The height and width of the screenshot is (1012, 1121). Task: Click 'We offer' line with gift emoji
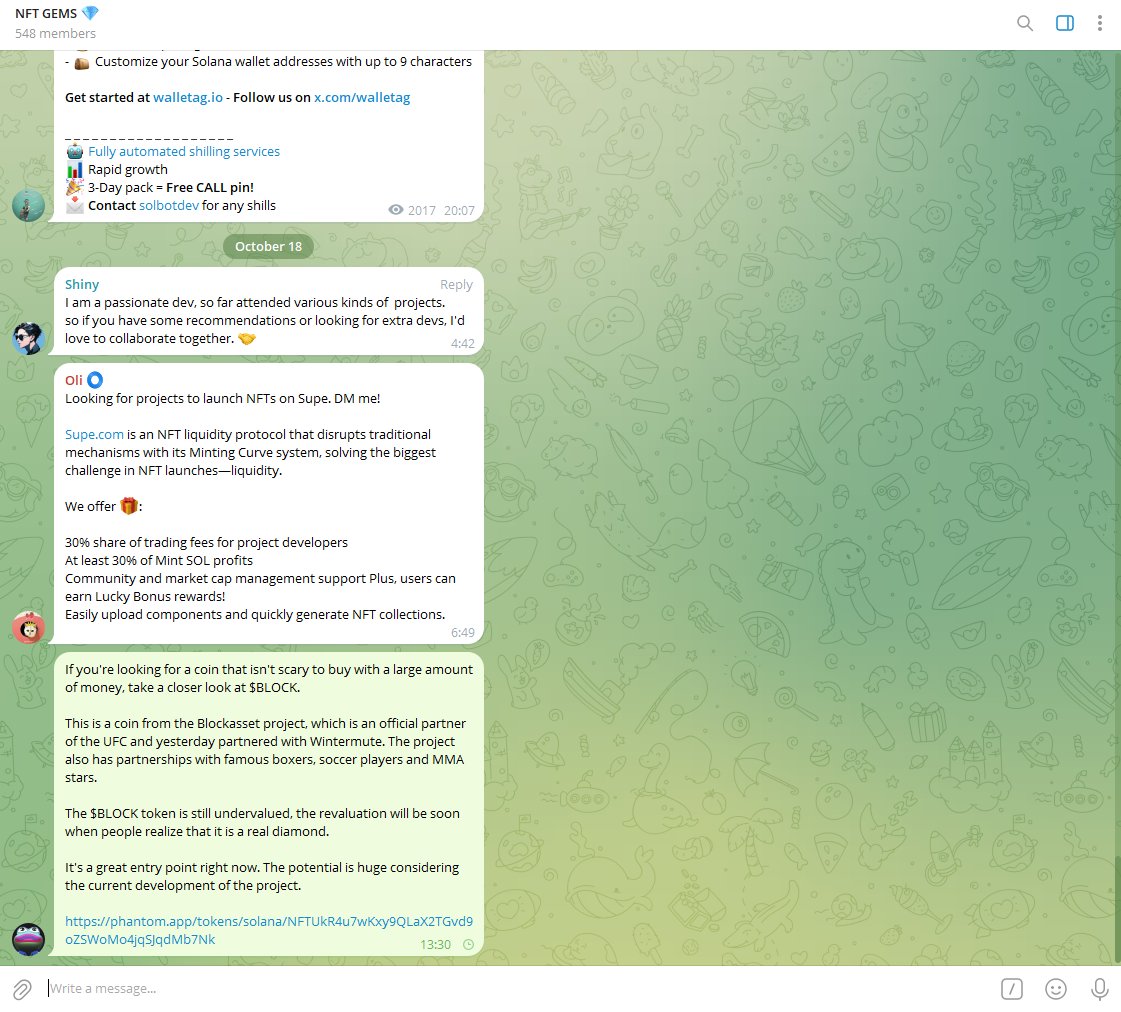coord(104,506)
